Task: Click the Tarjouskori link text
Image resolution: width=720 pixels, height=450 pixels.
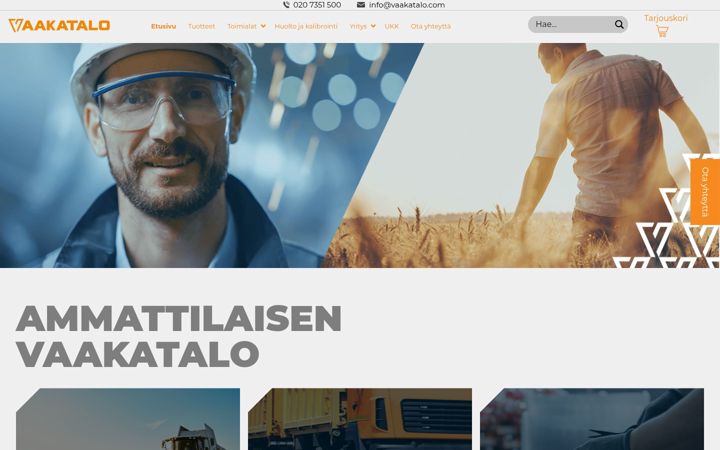Action: 666,18
